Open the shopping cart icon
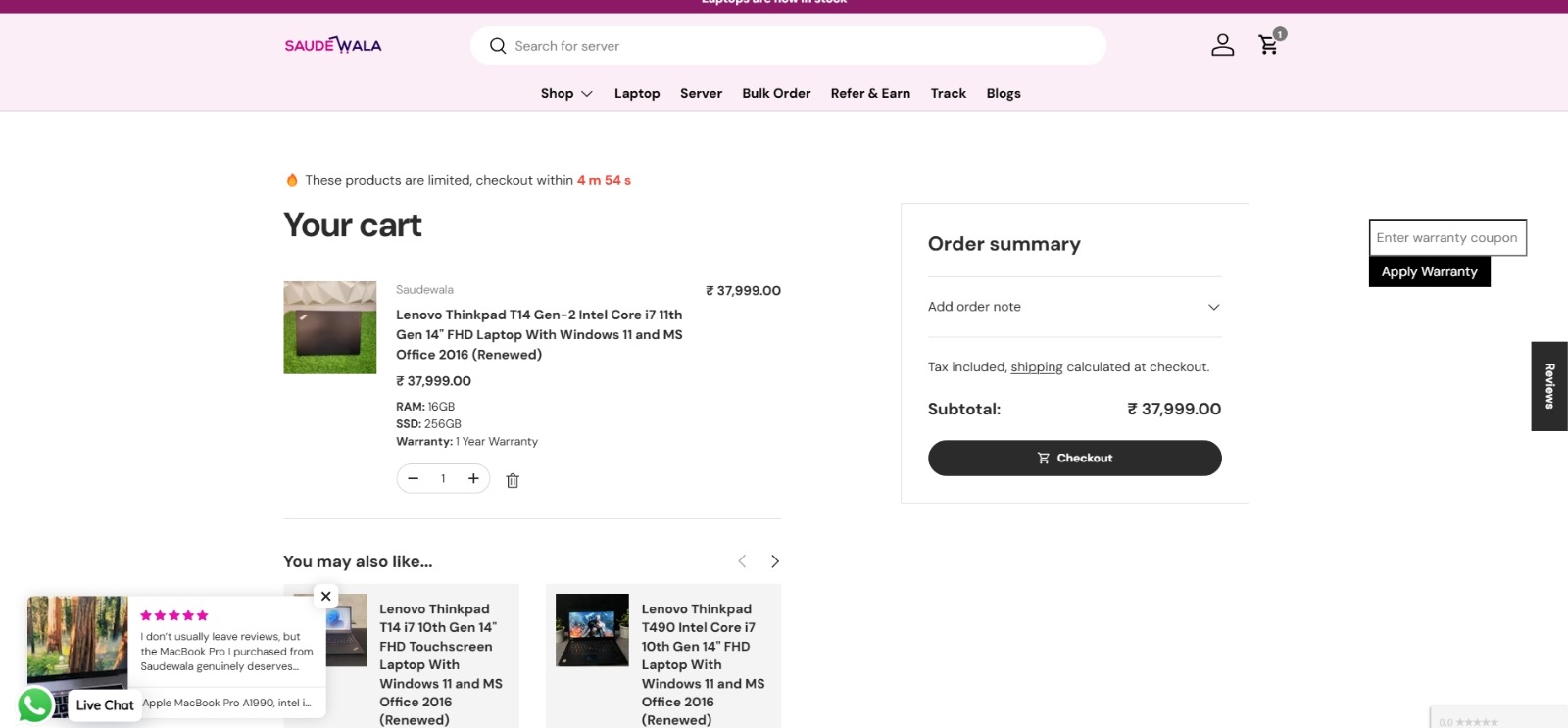The image size is (1568, 728). pyautogui.click(x=1269, y=45)
